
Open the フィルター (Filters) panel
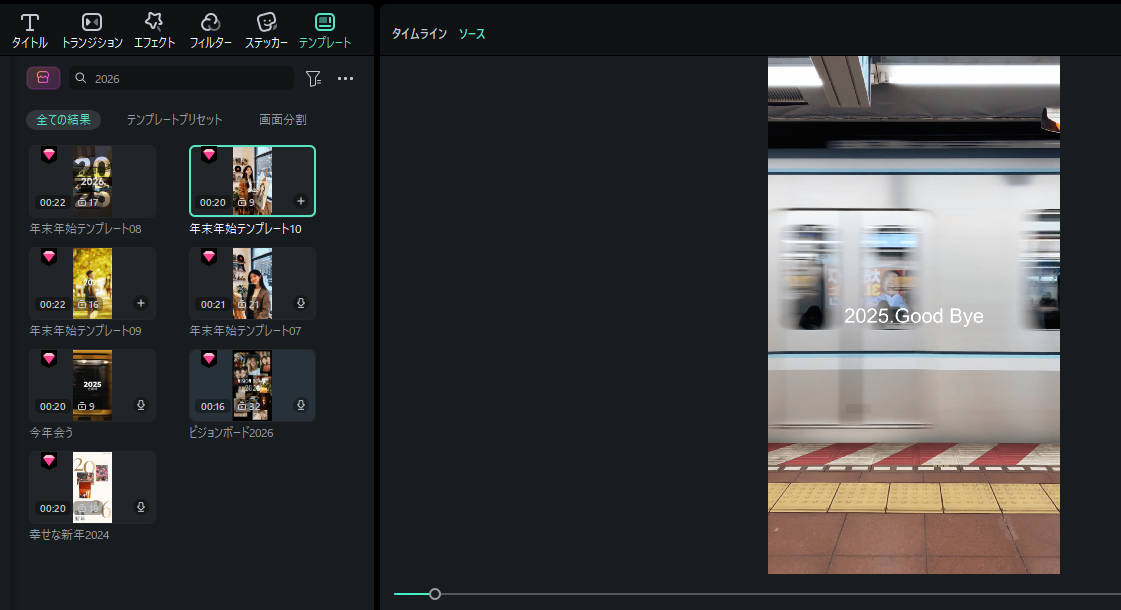point(210,30)
